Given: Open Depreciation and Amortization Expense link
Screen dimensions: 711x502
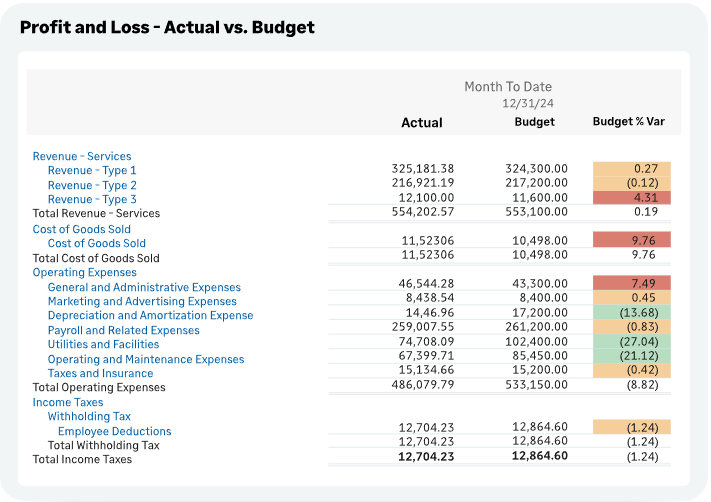Looking at the screenshot, I should tap(150, 316).
